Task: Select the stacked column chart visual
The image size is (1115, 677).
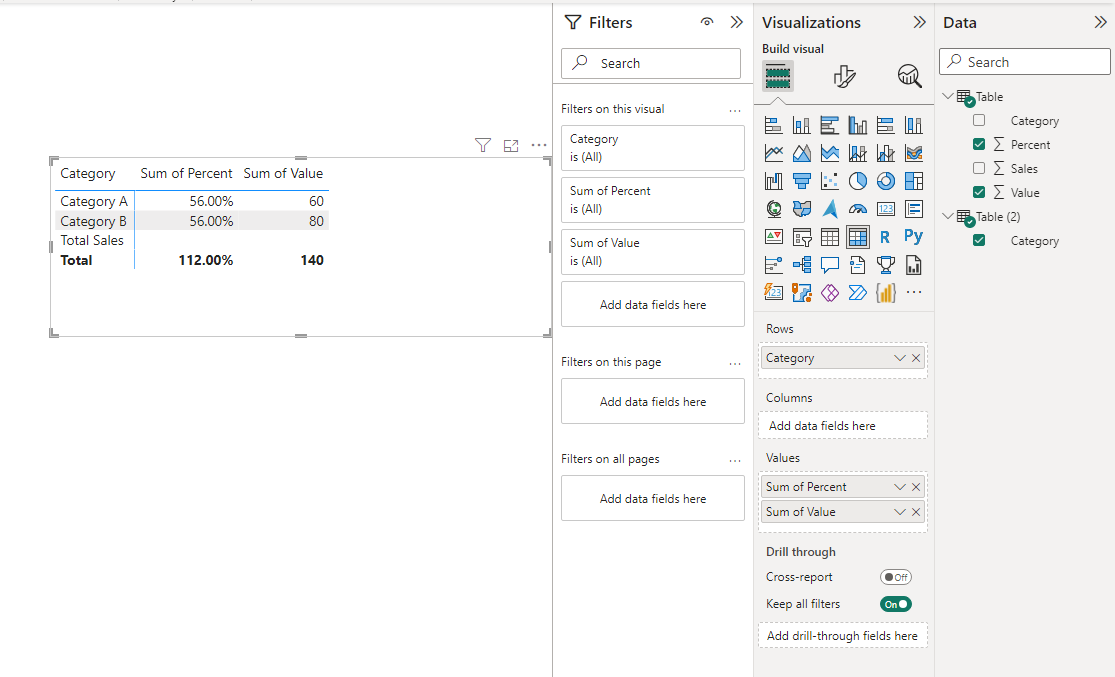Action: 801,126
